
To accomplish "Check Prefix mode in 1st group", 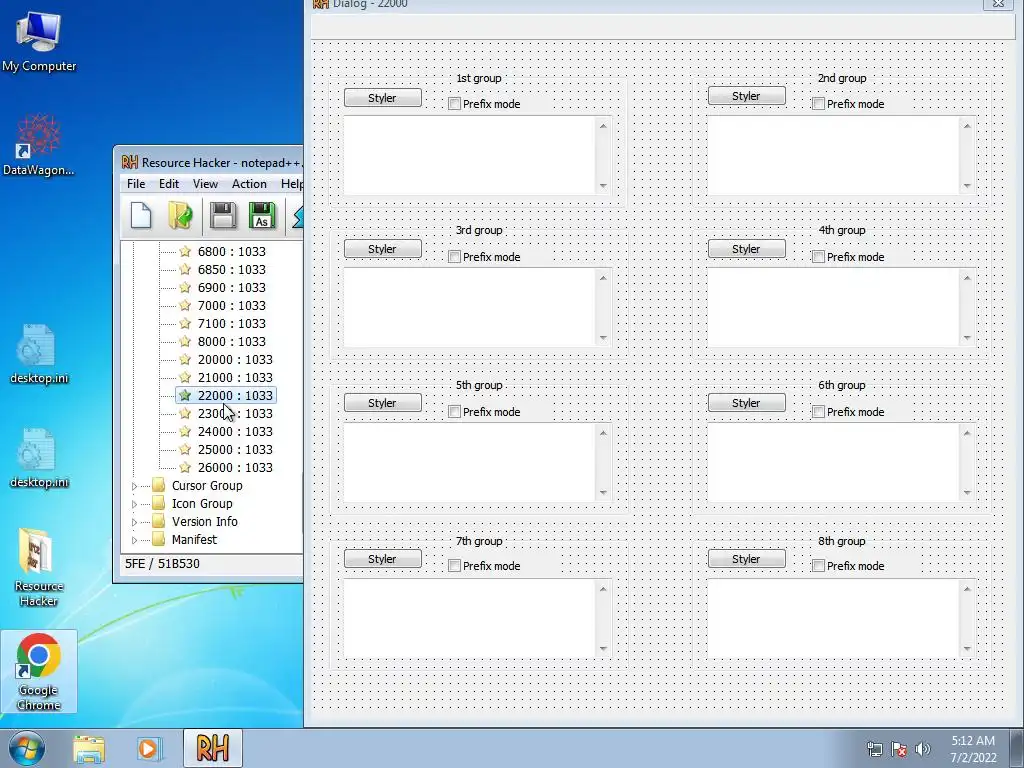I will 455,104.
